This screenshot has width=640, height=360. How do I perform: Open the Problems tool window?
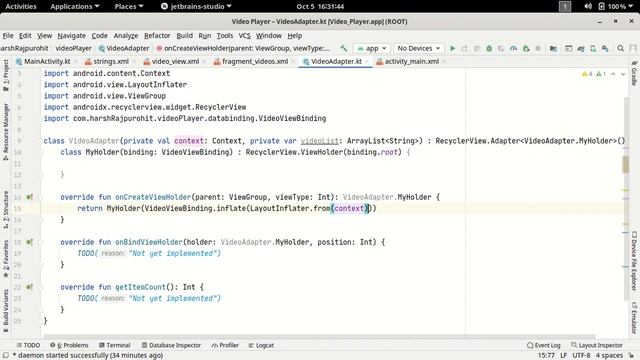point(69,345)
